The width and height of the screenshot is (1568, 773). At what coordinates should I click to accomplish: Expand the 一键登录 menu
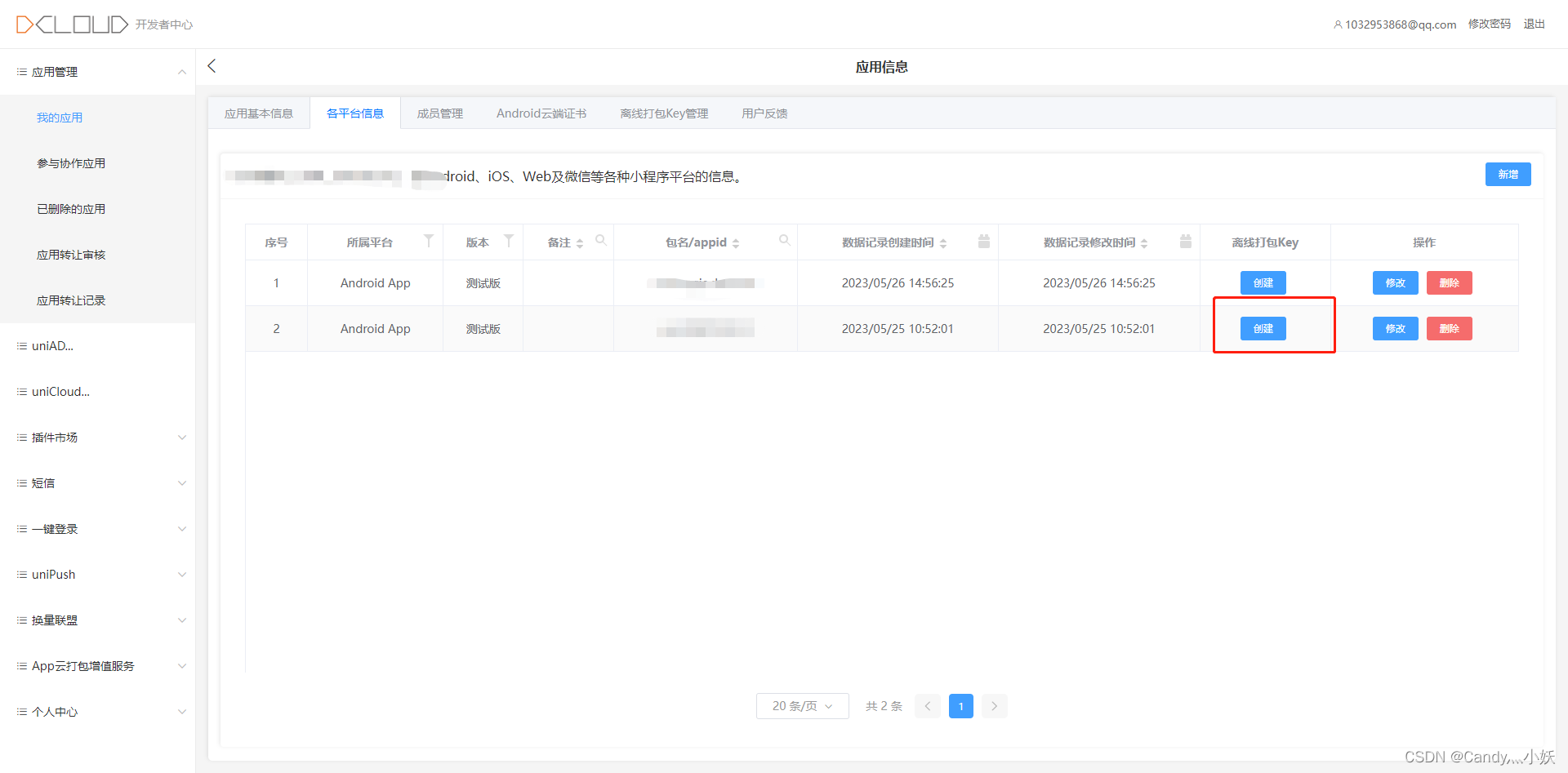98,529
